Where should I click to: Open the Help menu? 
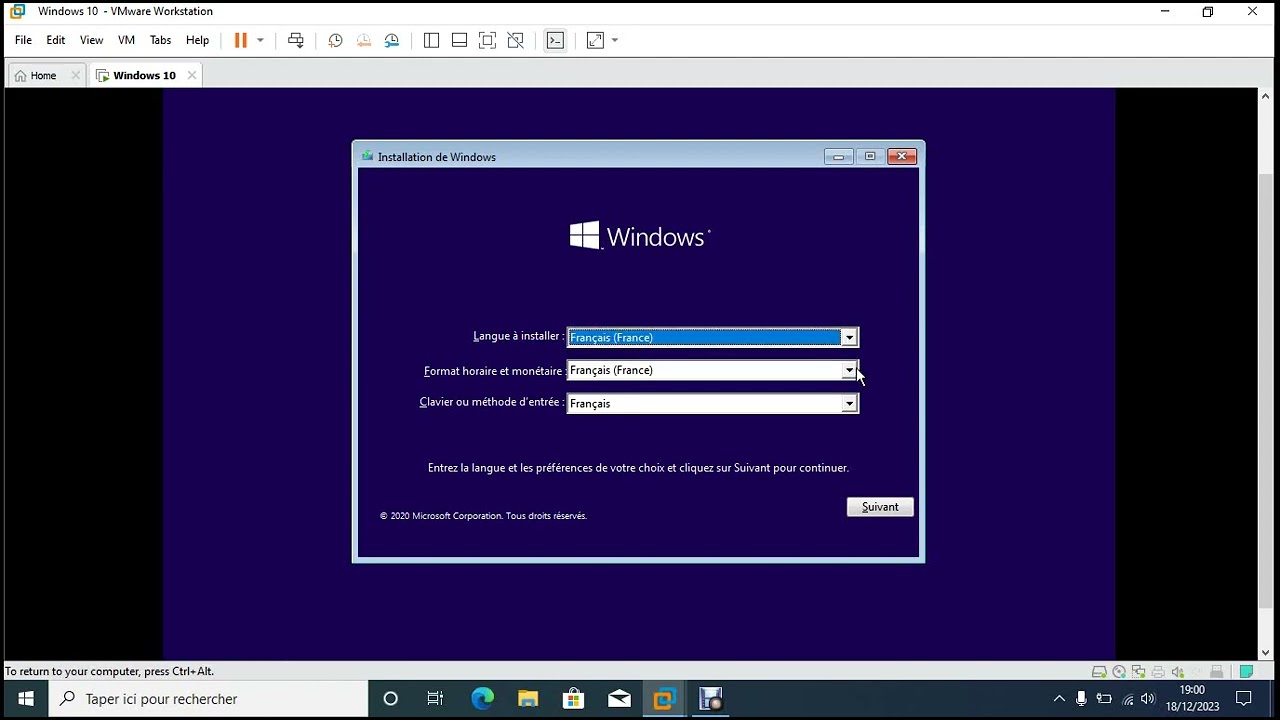point(197,40)
